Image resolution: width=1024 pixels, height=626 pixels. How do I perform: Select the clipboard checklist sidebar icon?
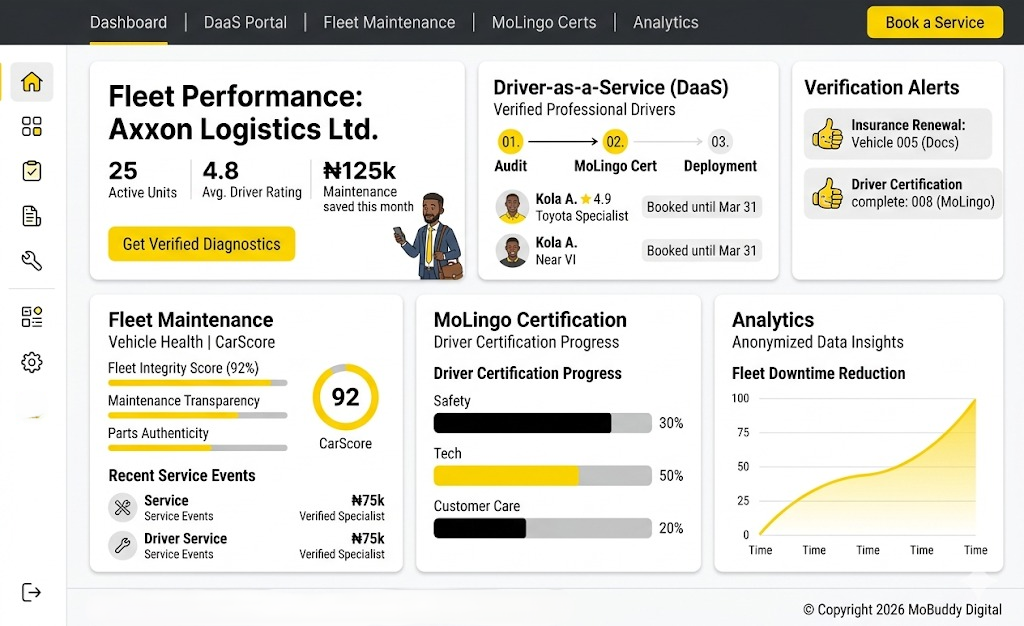point(32,171)
